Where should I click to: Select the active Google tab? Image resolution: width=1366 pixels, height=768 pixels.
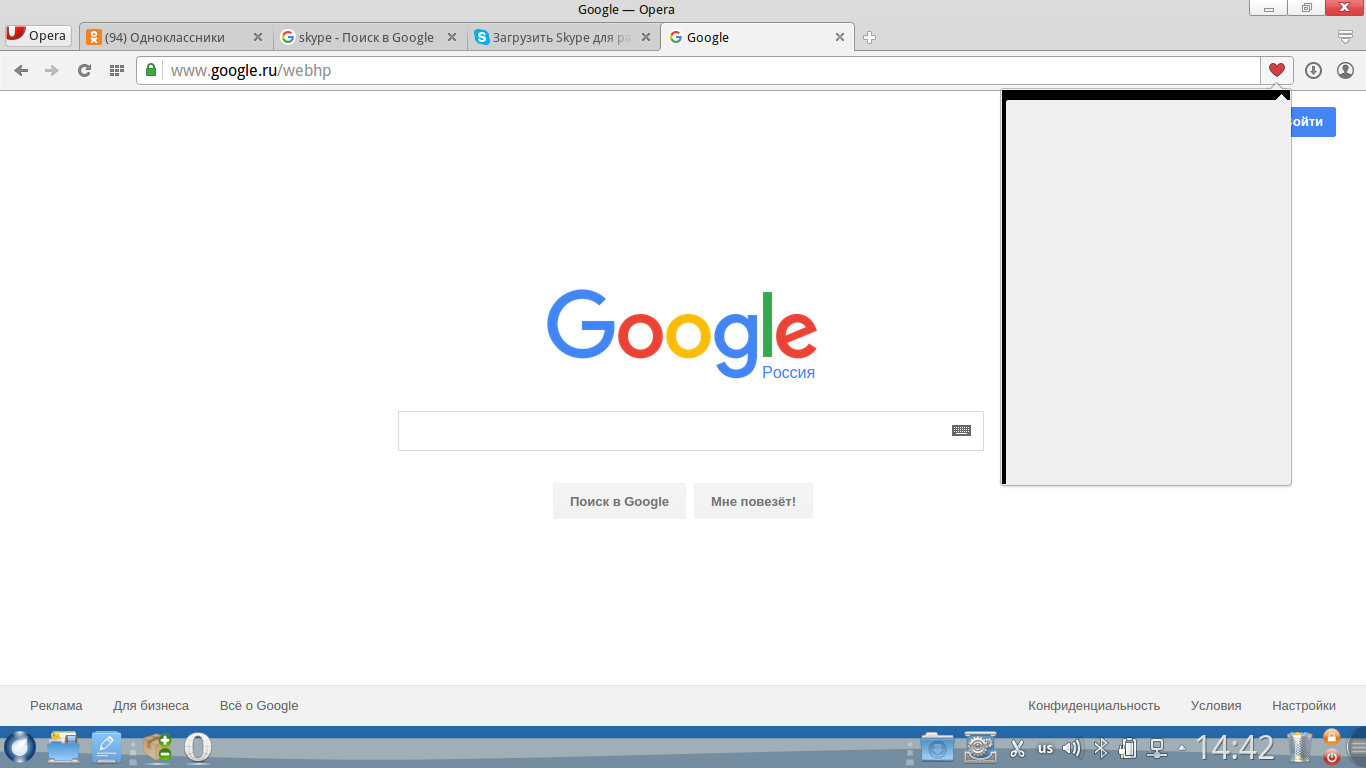758,38
